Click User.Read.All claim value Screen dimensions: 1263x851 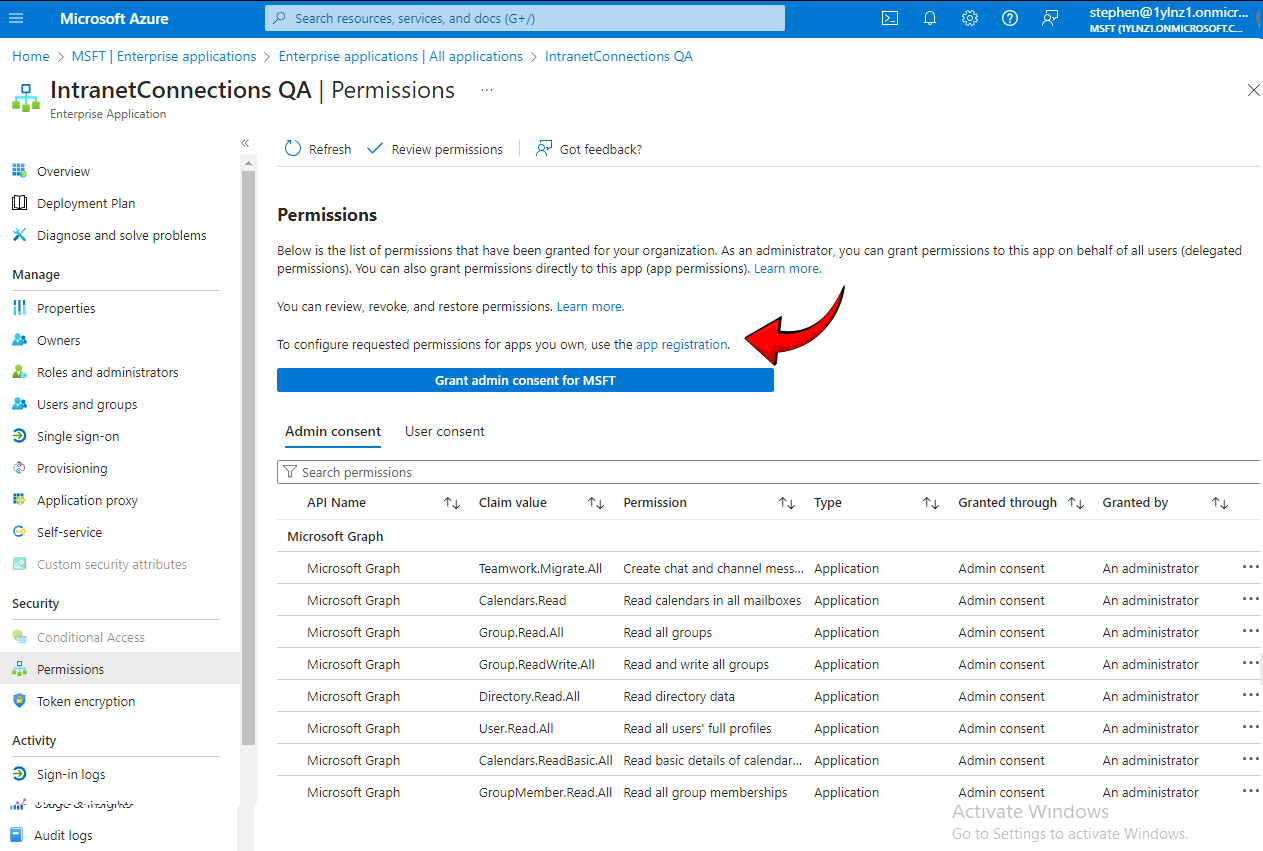(516, 728)
